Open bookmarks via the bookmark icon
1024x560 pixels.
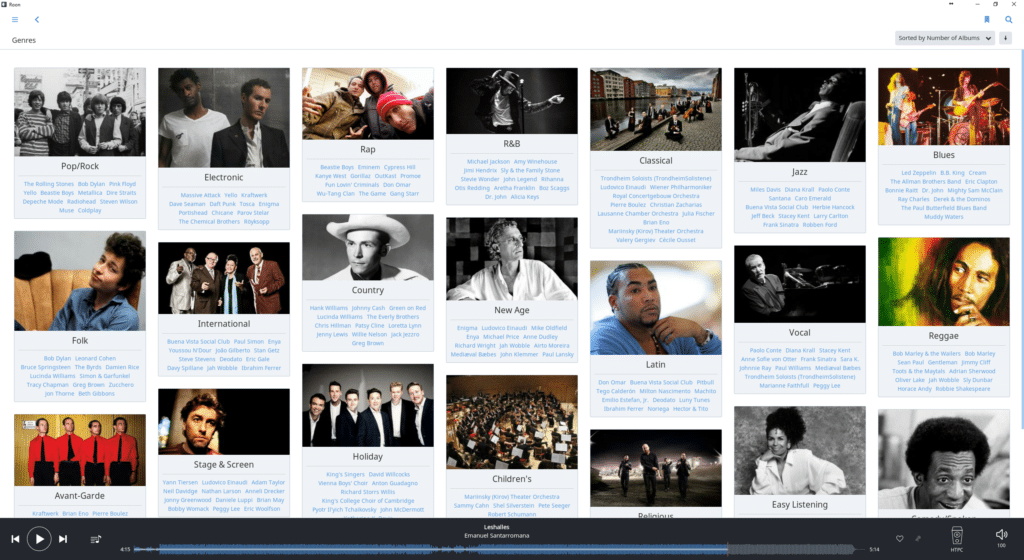coord(987,20)
